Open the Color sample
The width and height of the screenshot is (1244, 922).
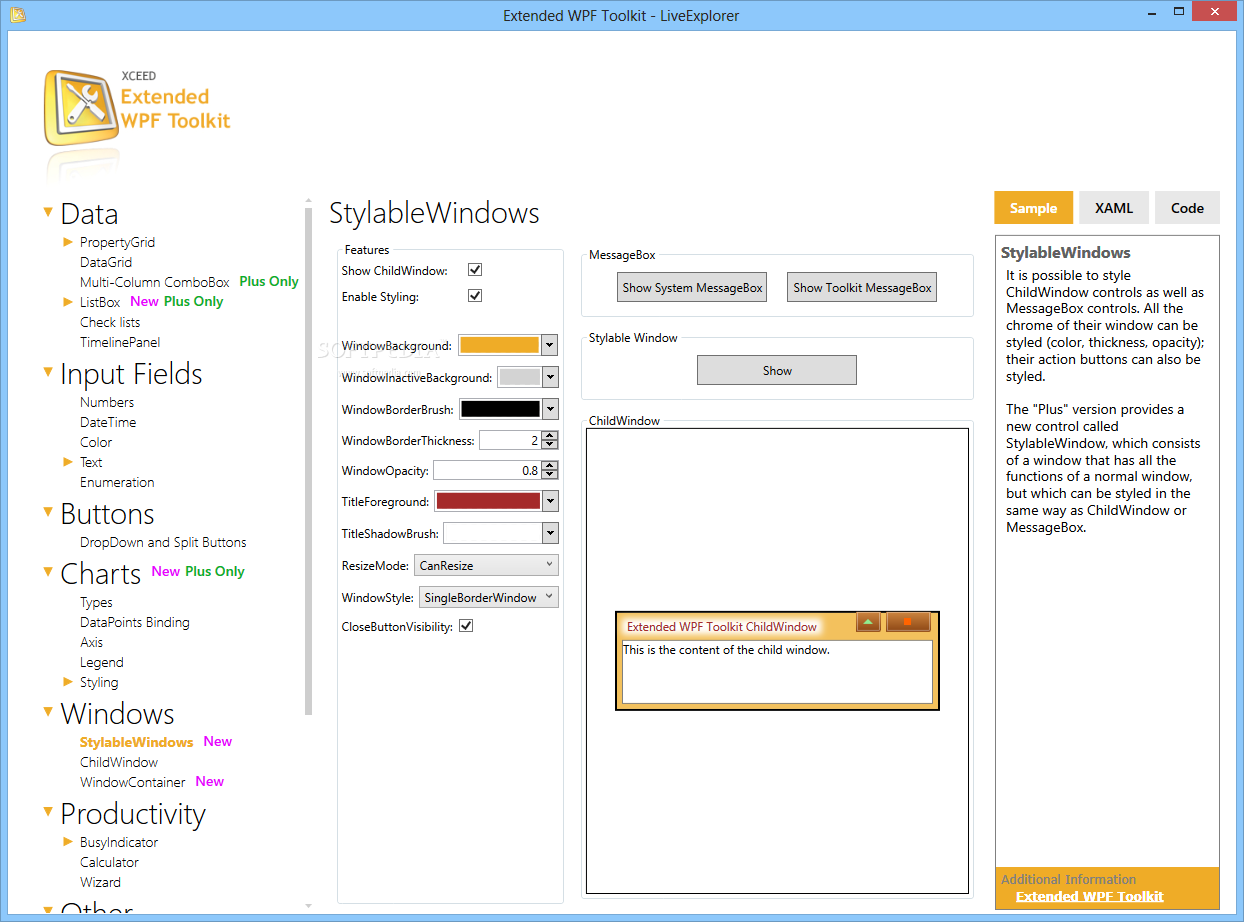pos(96,442)
